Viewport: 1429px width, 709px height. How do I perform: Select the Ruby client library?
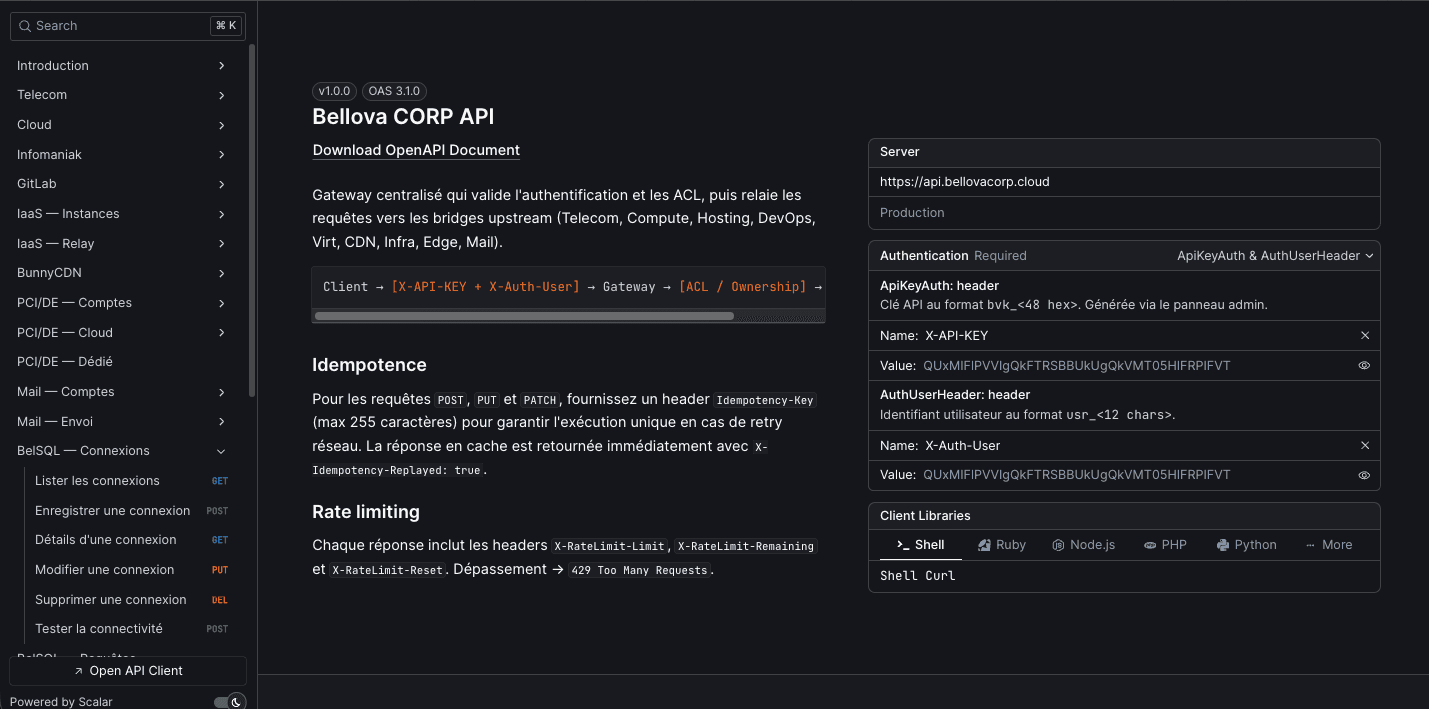(1001, 544)
